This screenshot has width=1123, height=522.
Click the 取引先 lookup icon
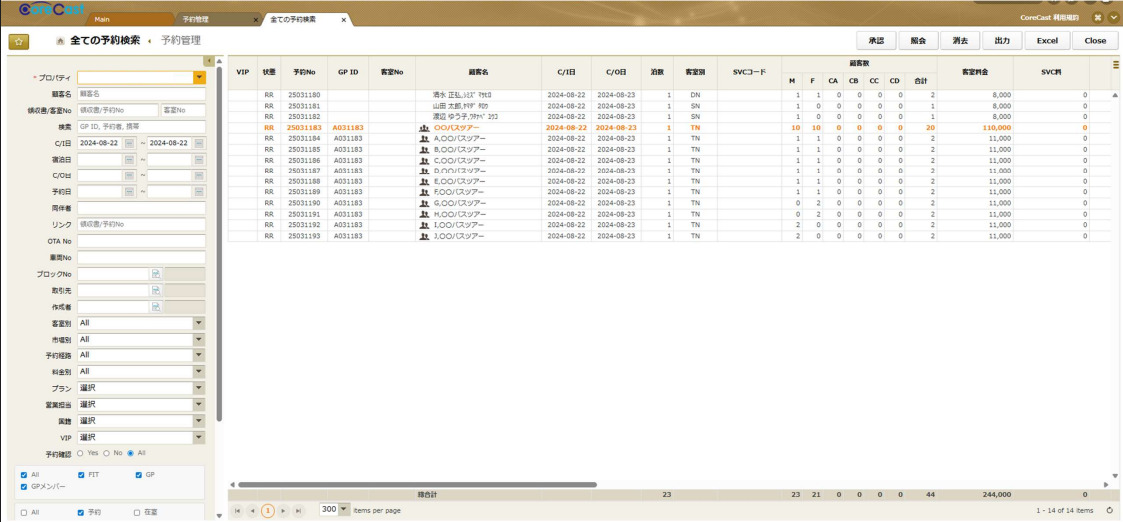156,290
